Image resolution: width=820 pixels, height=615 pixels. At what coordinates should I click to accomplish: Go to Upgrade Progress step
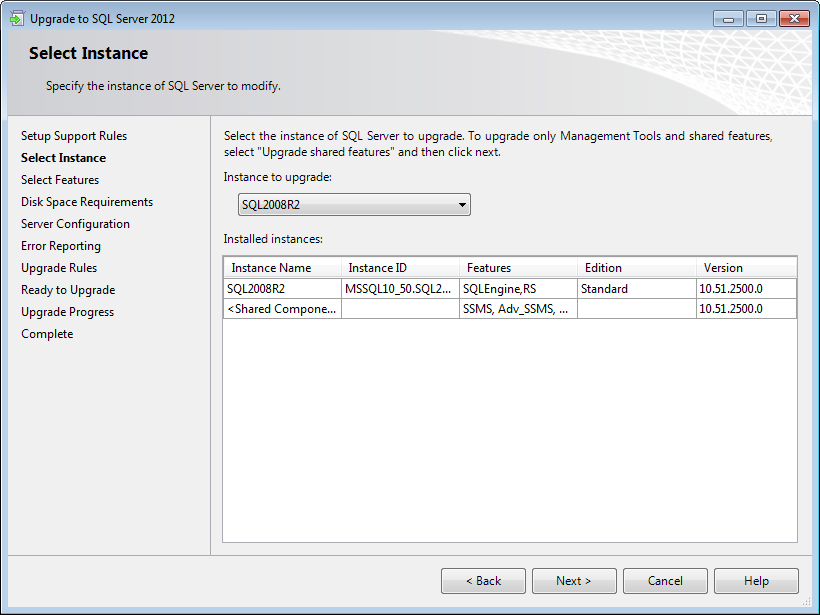pos(67,312)
